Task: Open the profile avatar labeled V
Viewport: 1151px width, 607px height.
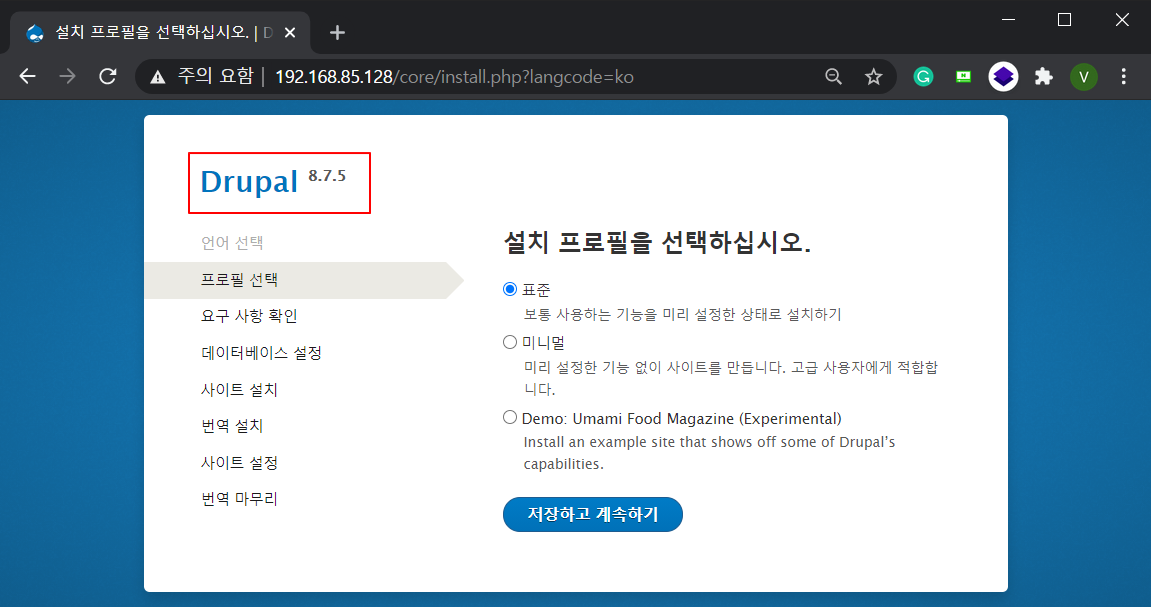Action: pos(1083,76)
